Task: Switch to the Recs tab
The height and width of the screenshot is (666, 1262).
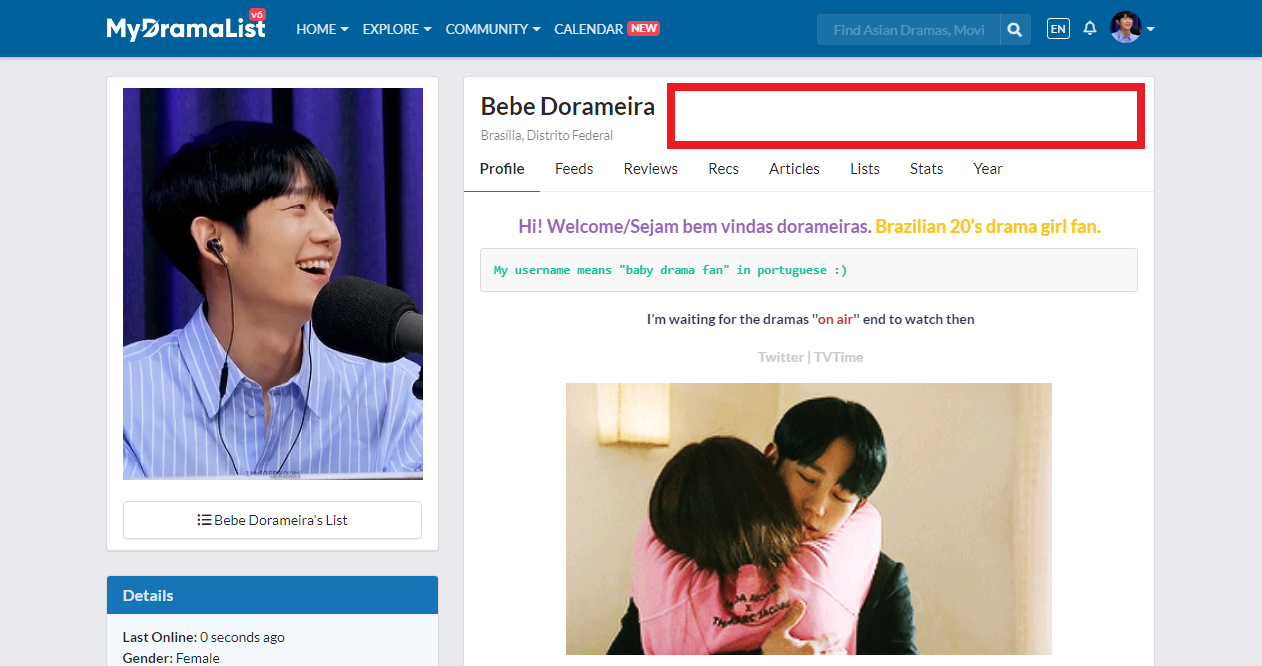Action: click(724, 169)
